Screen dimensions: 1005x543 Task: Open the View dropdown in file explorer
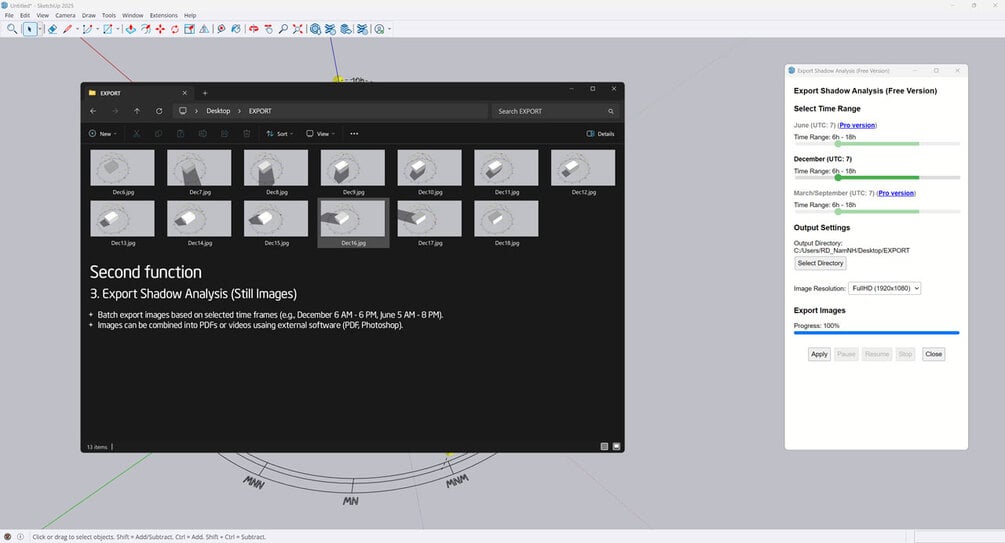(320, 134)
